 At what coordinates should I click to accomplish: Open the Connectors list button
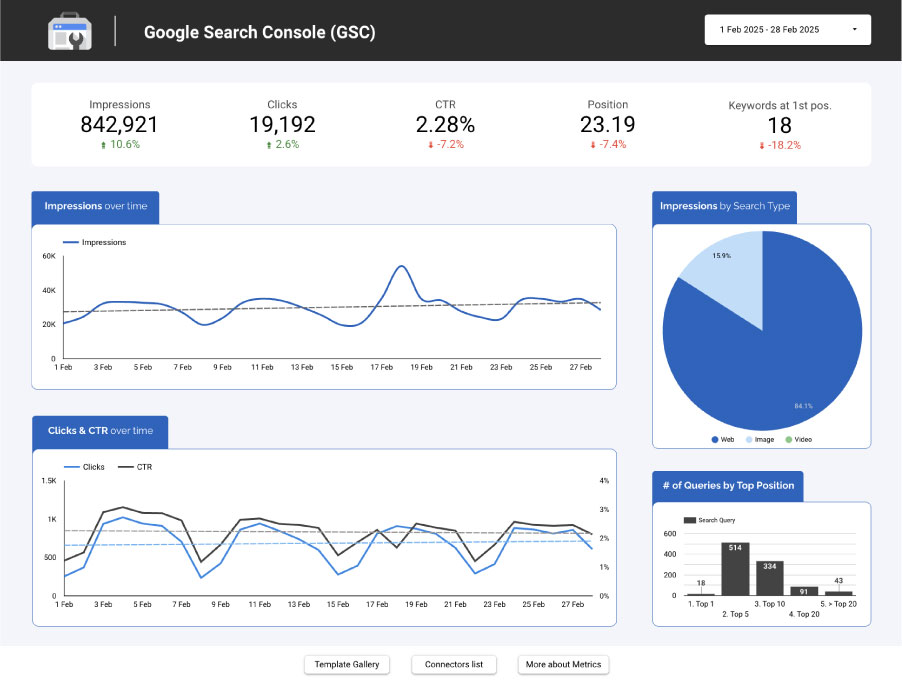[x=454, y=664]
